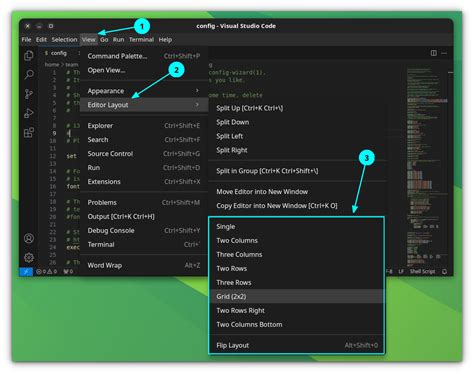This screenshot has height=374, width=474.
Task: Select Extensions in View menu
Action: [x=144, y=182]
